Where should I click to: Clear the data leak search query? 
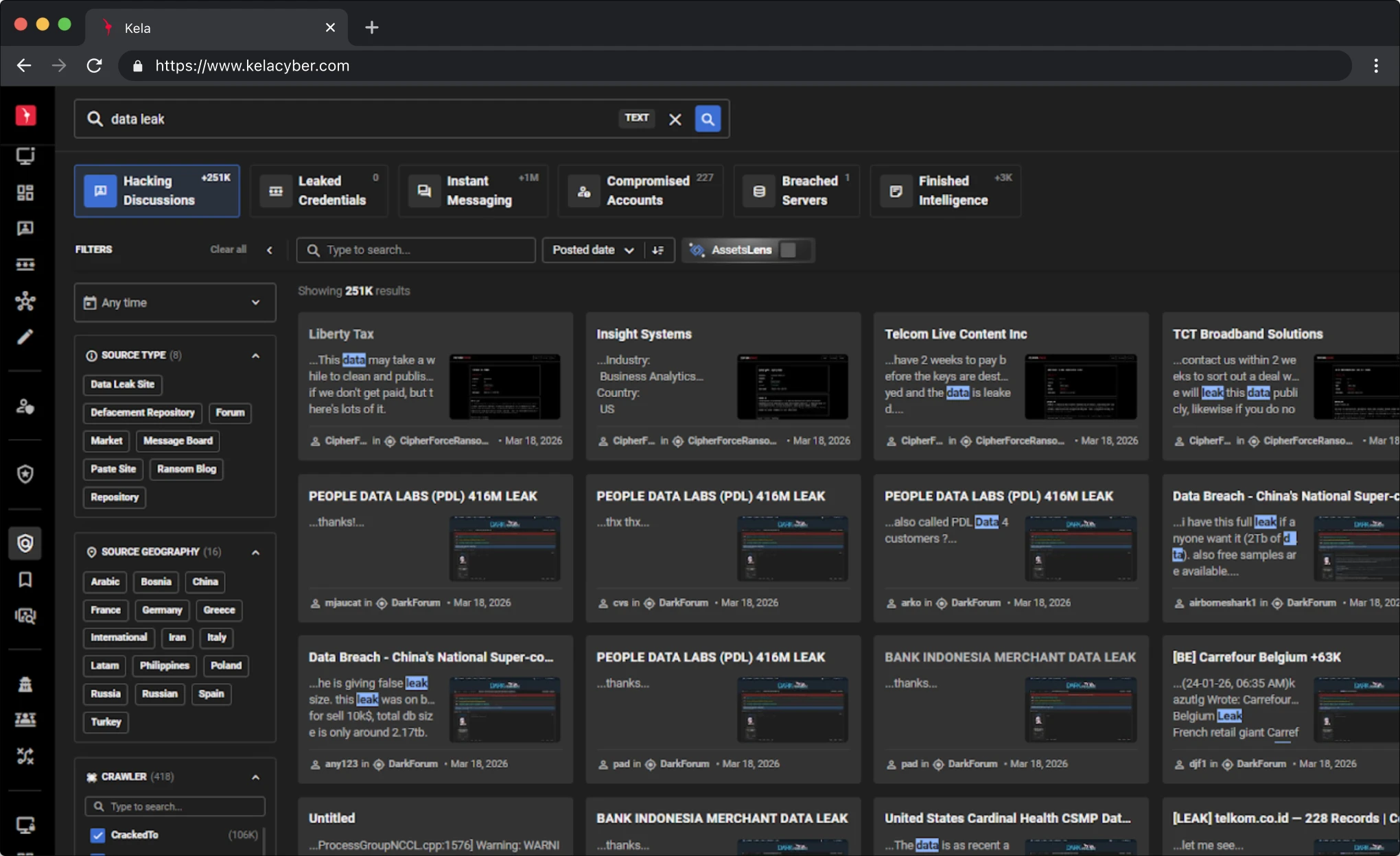675,119
